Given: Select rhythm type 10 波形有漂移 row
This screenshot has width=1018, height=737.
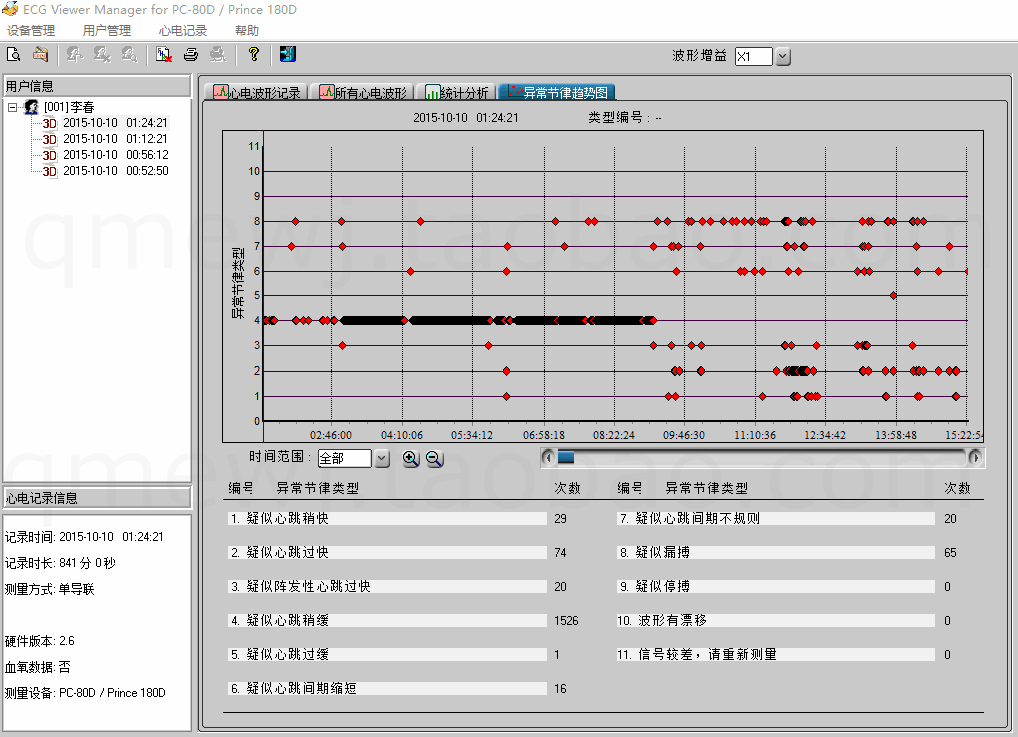Looking at the screenshot, I should pos(775,620).
